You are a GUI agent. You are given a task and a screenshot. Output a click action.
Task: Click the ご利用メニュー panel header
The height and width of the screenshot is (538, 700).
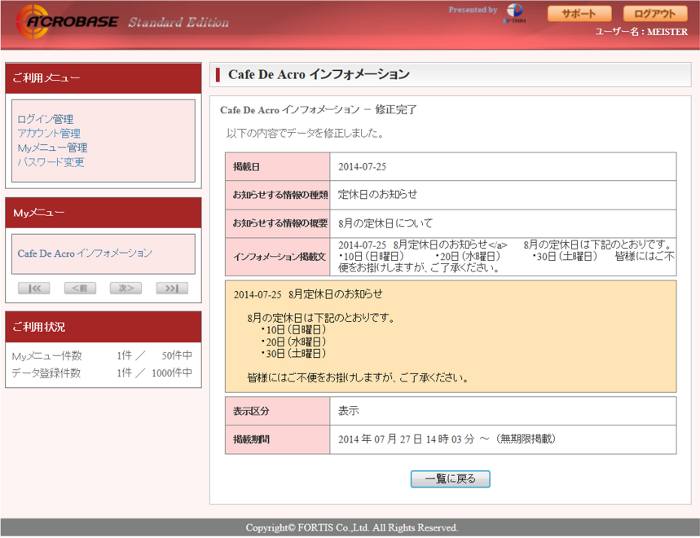[103, 78]
